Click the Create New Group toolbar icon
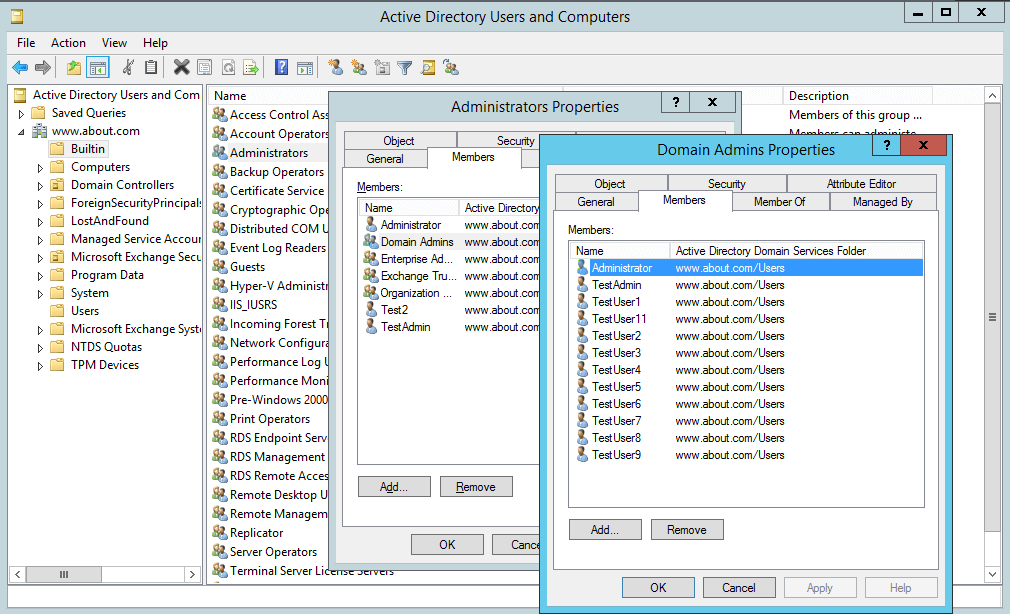Screen dimensions: 1010x614 click(359, 68)
